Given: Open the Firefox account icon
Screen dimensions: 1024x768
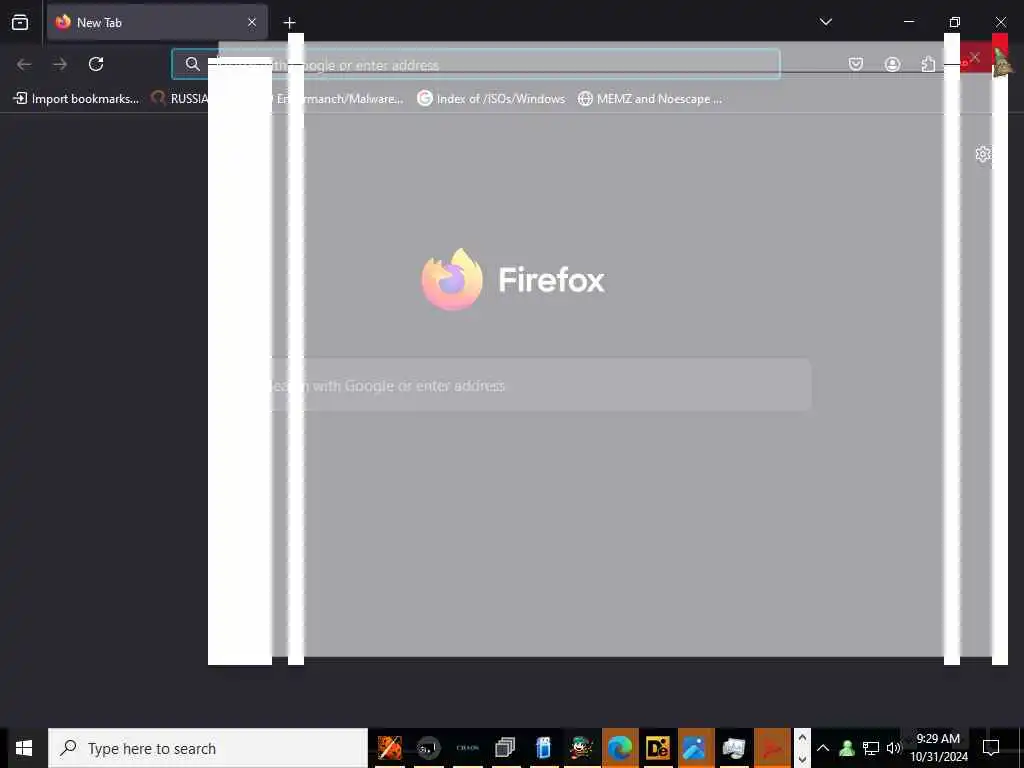Looking at the screenshot, I should coord(892,64).
